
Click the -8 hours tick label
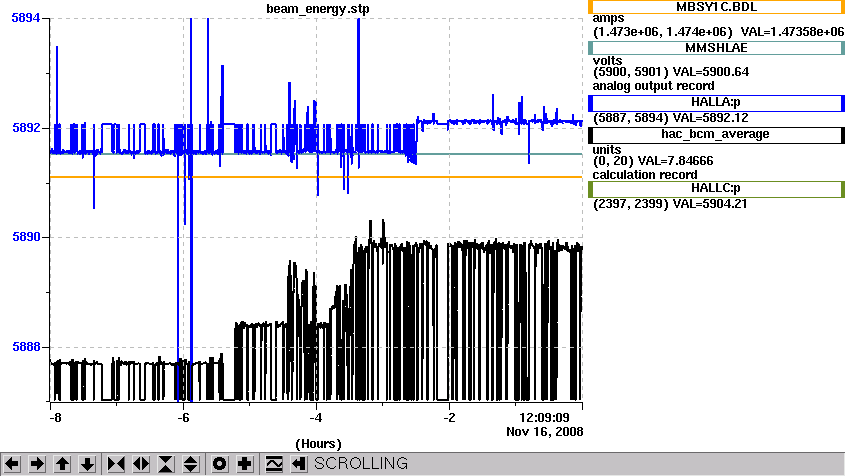click(x=55, y=418)
